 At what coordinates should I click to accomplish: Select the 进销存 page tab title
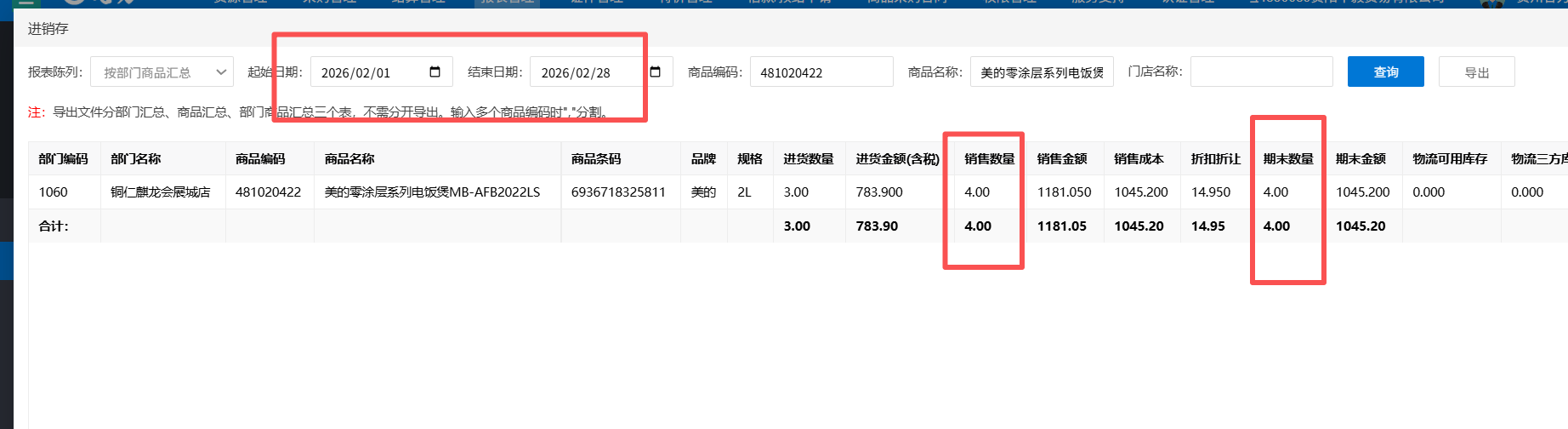48,29
